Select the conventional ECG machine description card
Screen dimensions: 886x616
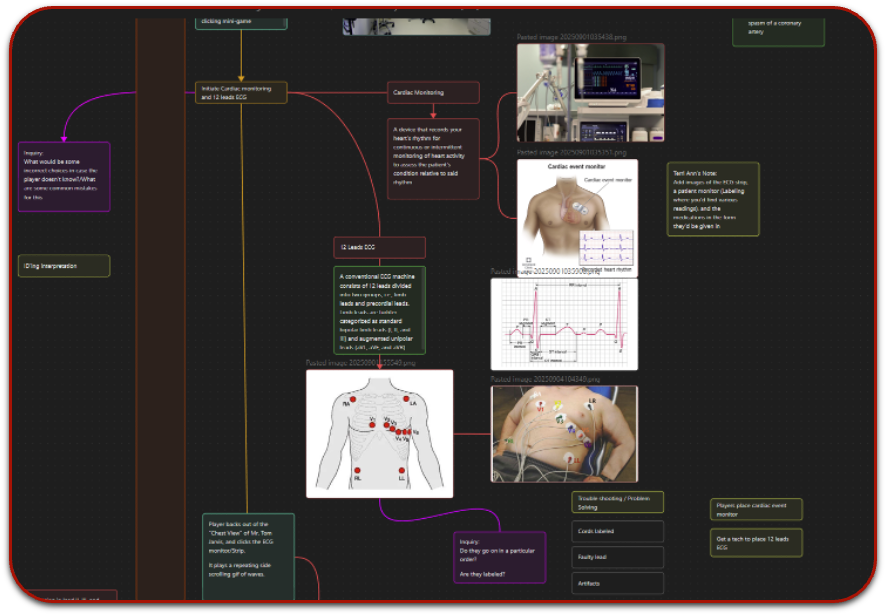click(379, 310)
